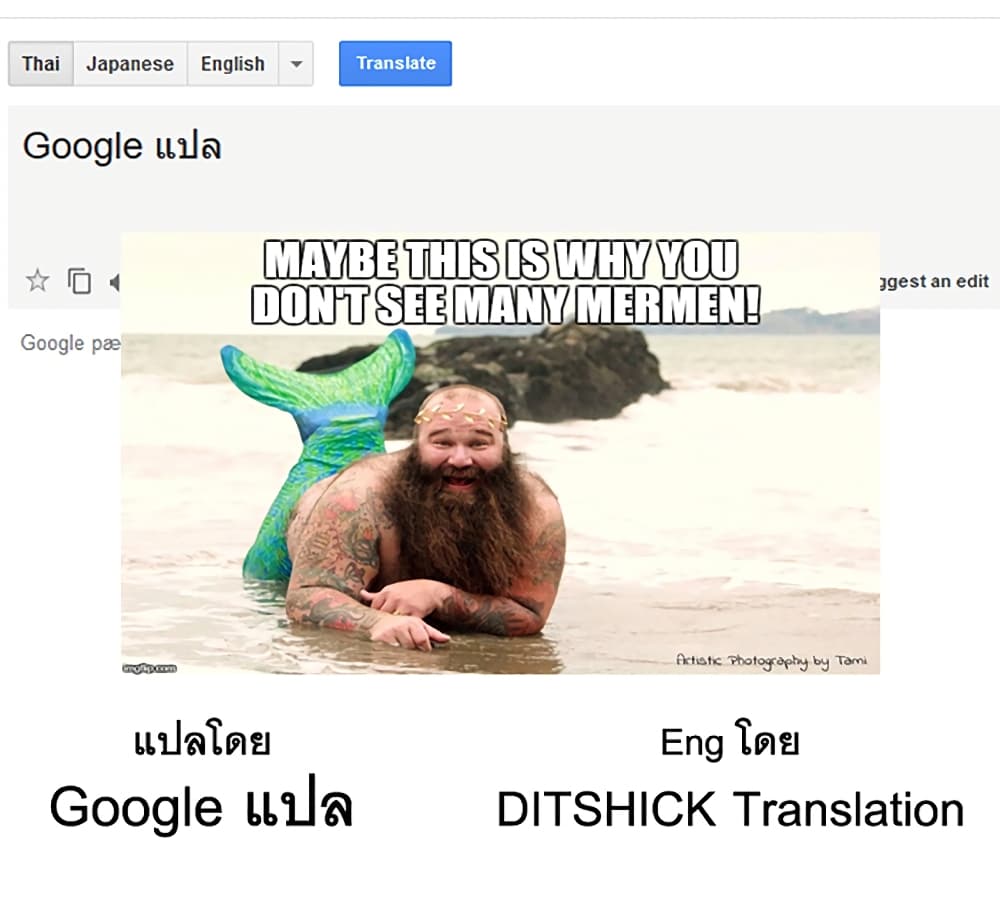Click the 'Google pae' transliteration text
This screenshot has width=1000, height=901.
pos(71,343)
